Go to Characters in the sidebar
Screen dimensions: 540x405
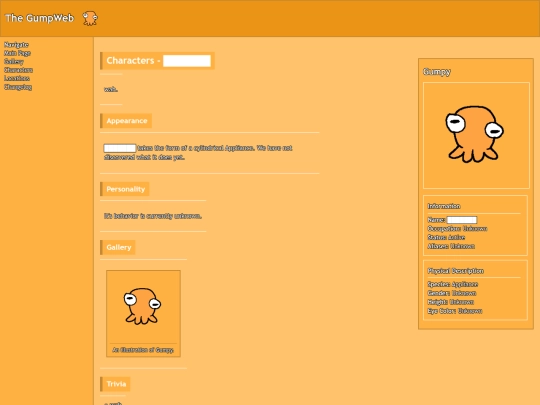[x=18, y=70]
